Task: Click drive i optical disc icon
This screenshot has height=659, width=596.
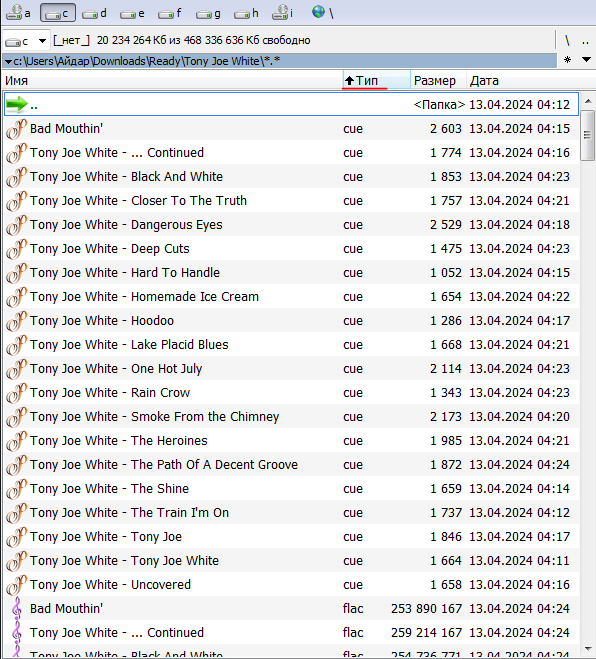Action: 282,13
